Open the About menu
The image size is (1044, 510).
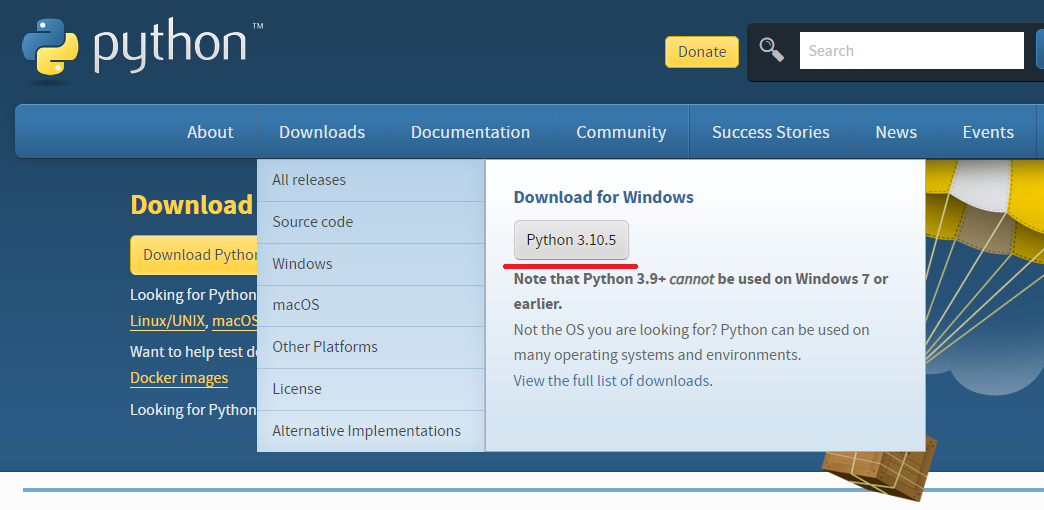pos(210,132)
